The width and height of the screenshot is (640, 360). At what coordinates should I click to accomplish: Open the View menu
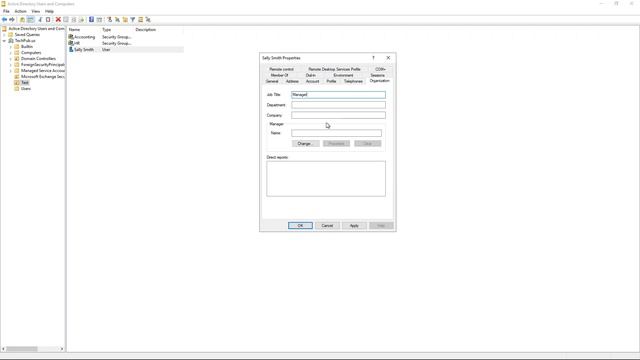pos(36,11)
